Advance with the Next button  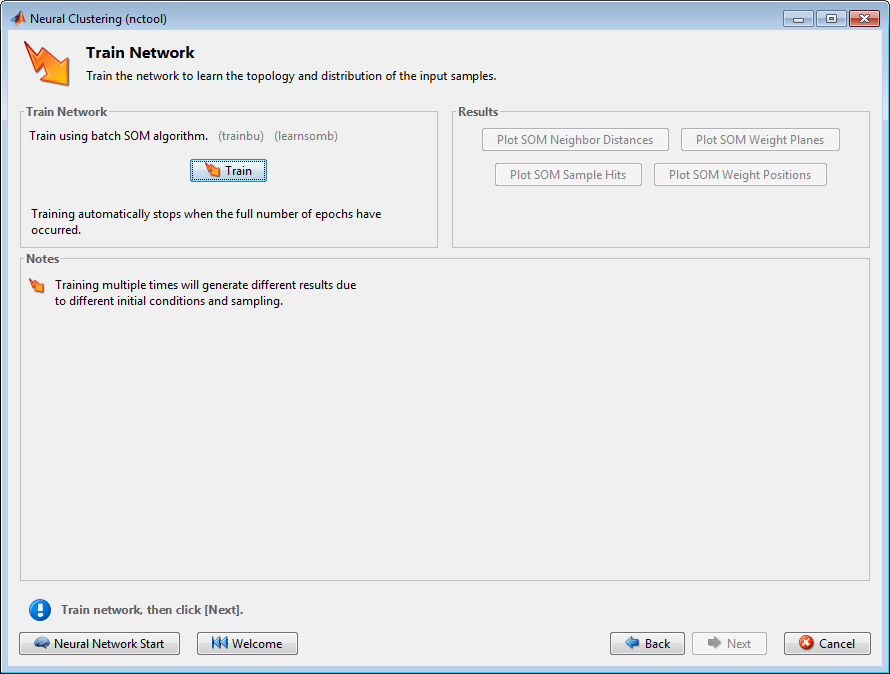(x=729, y=643)
